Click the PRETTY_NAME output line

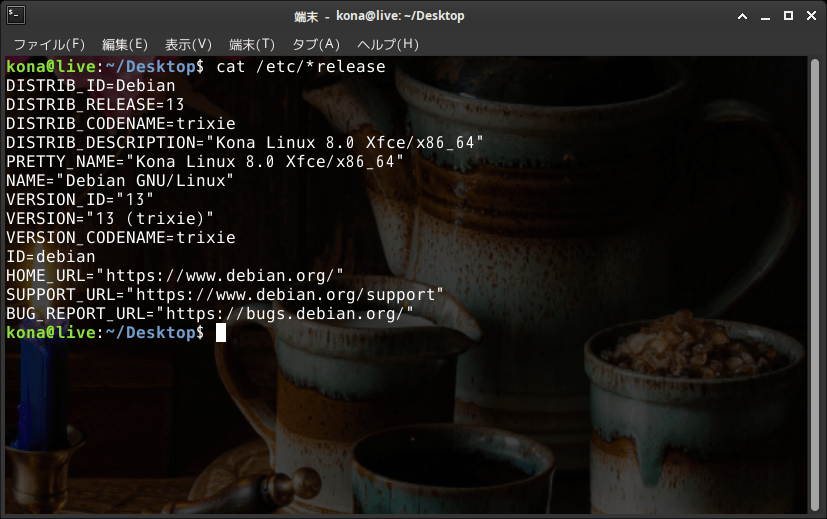pos(205,162)
